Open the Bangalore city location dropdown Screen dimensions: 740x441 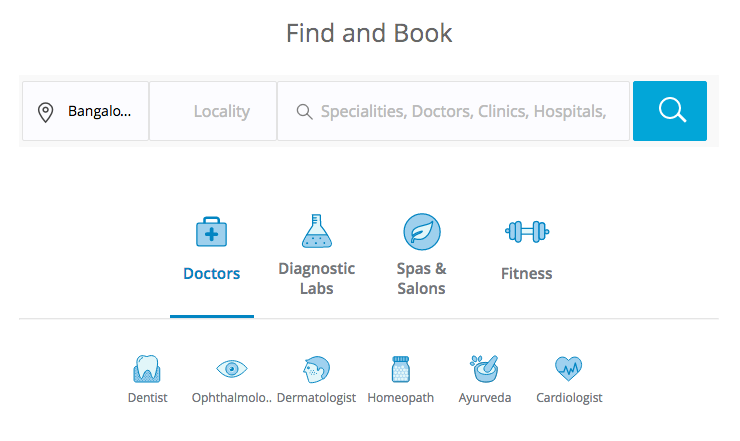coord(85,111)
